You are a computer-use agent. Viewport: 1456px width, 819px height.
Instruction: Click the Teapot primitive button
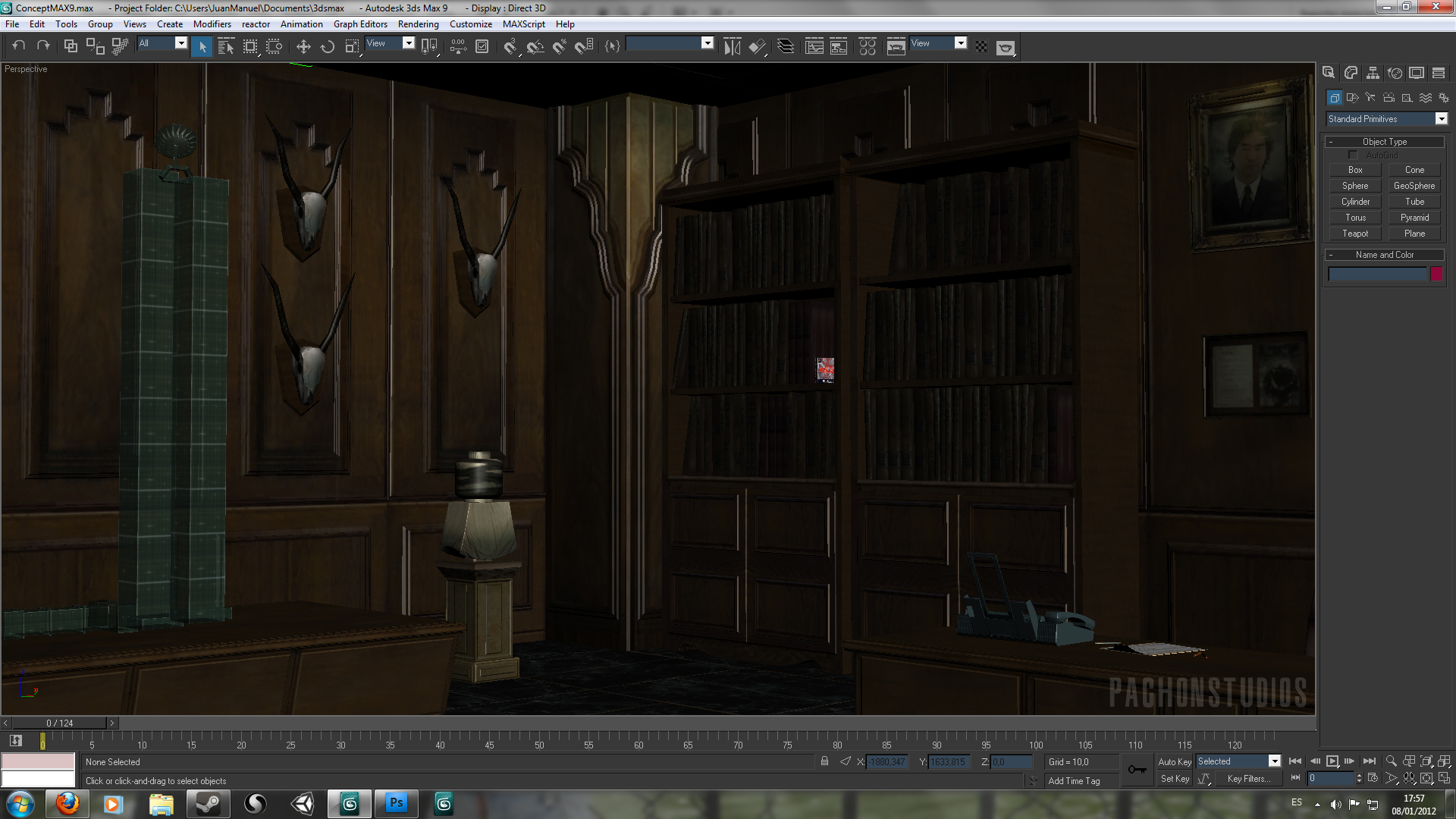[x=1355, y=234]
